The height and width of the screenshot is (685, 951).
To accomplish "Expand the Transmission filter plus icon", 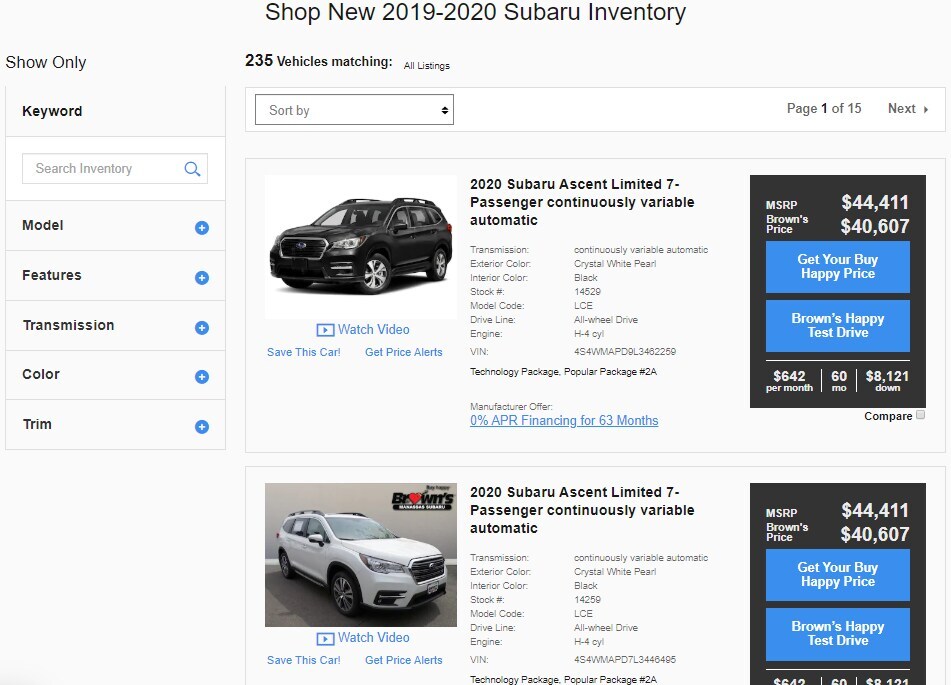I will 202,328.
